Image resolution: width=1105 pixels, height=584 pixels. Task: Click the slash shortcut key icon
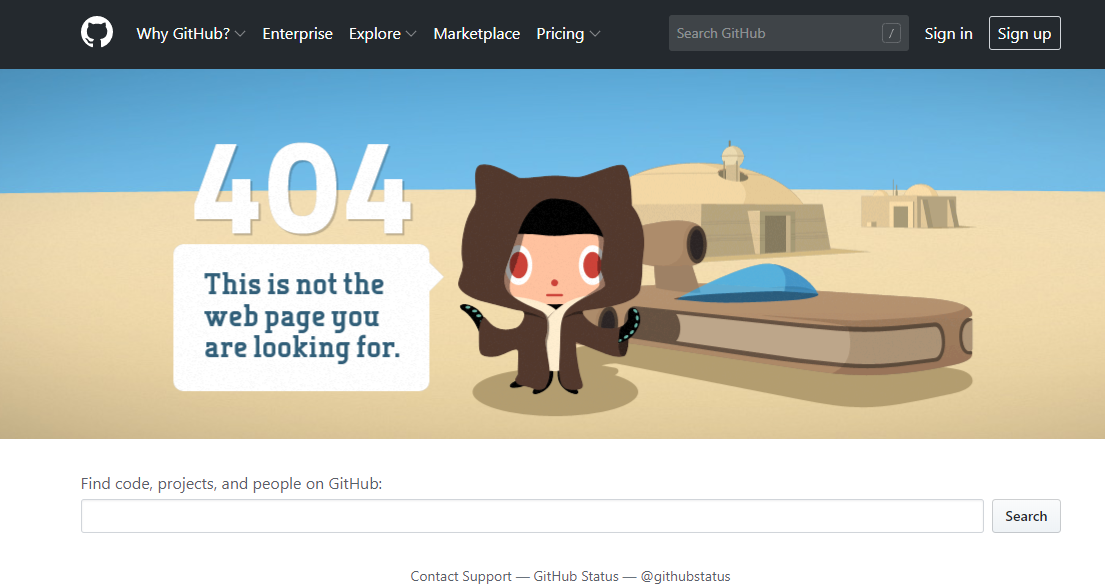(891, 33)
